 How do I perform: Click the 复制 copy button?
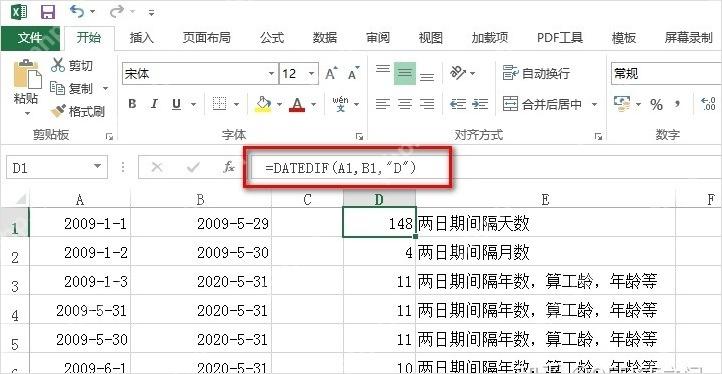click(71, 88)
